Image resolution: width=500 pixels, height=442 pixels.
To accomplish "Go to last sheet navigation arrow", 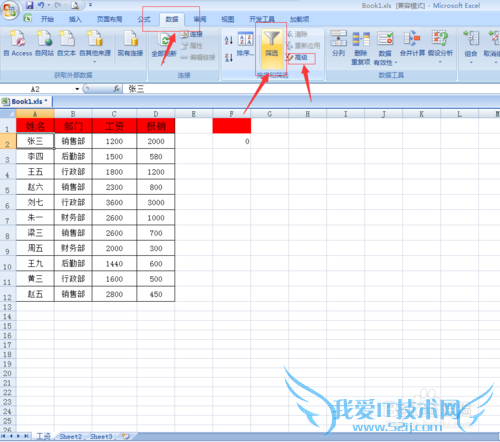I will click(26, 436).
